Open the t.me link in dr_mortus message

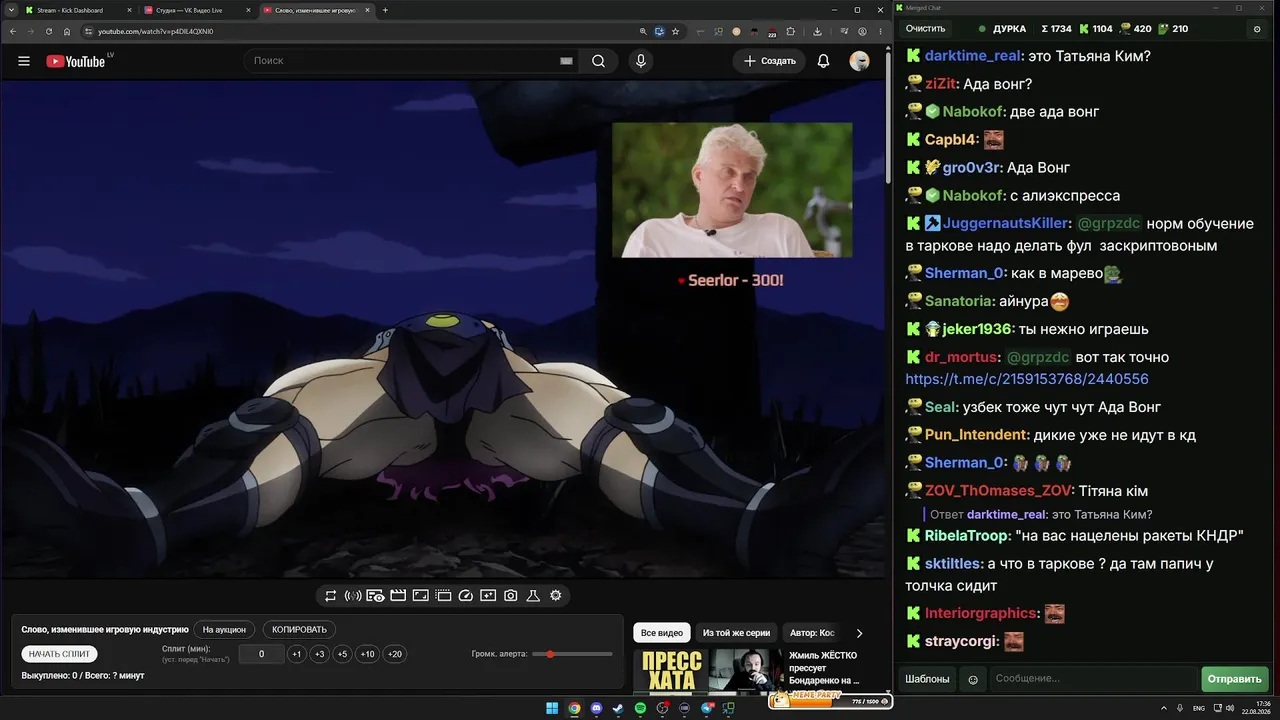click(1027, 379)
